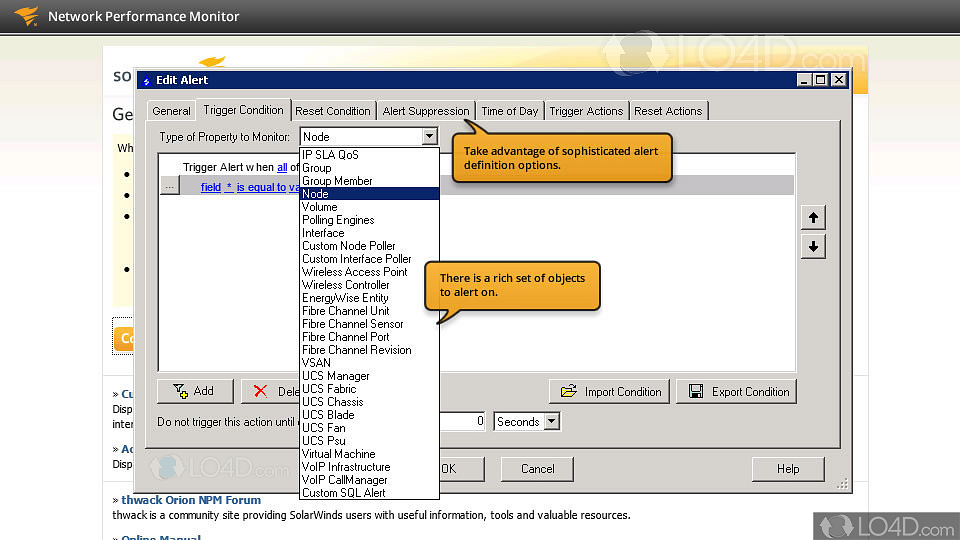The height and width of the screenshot is (540, 960).
Task: Select Fibre Channel Port option
Action: pos(369,337)
